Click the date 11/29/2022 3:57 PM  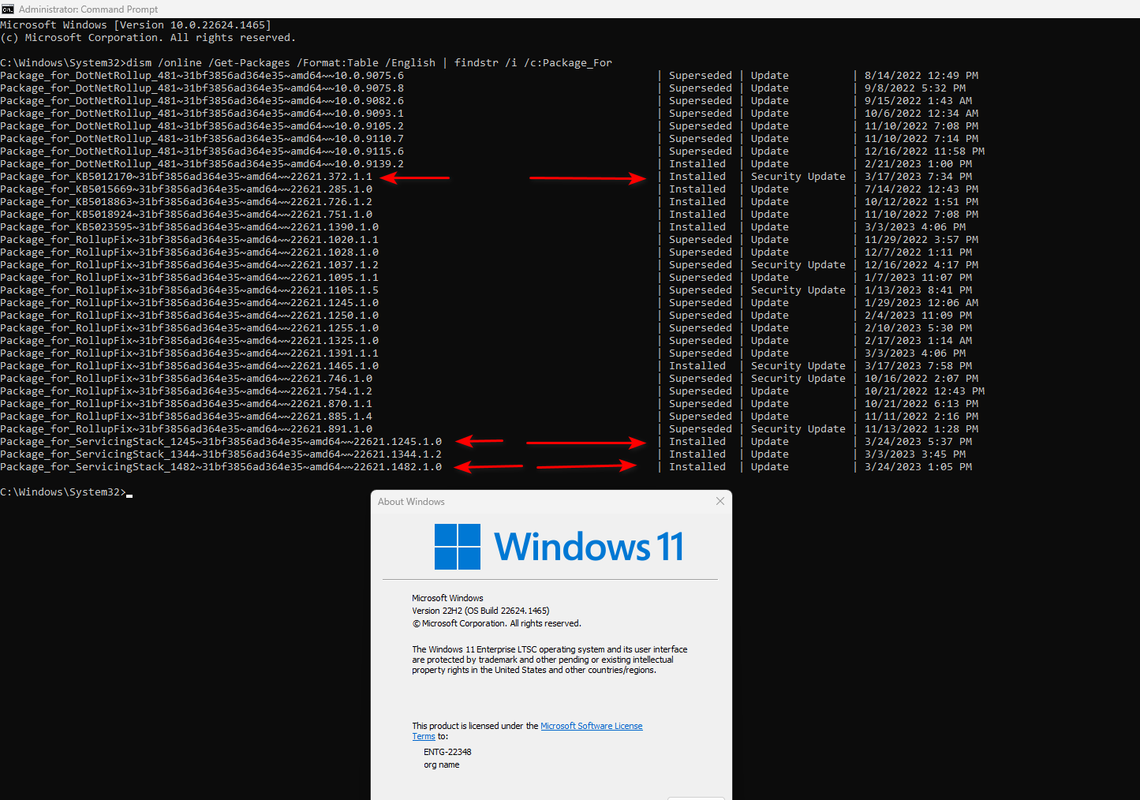[x=921, y=240]
